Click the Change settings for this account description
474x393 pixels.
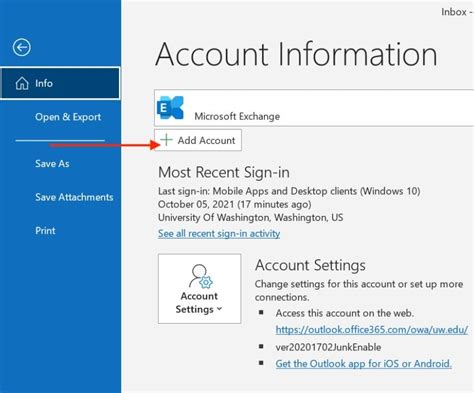359,290
